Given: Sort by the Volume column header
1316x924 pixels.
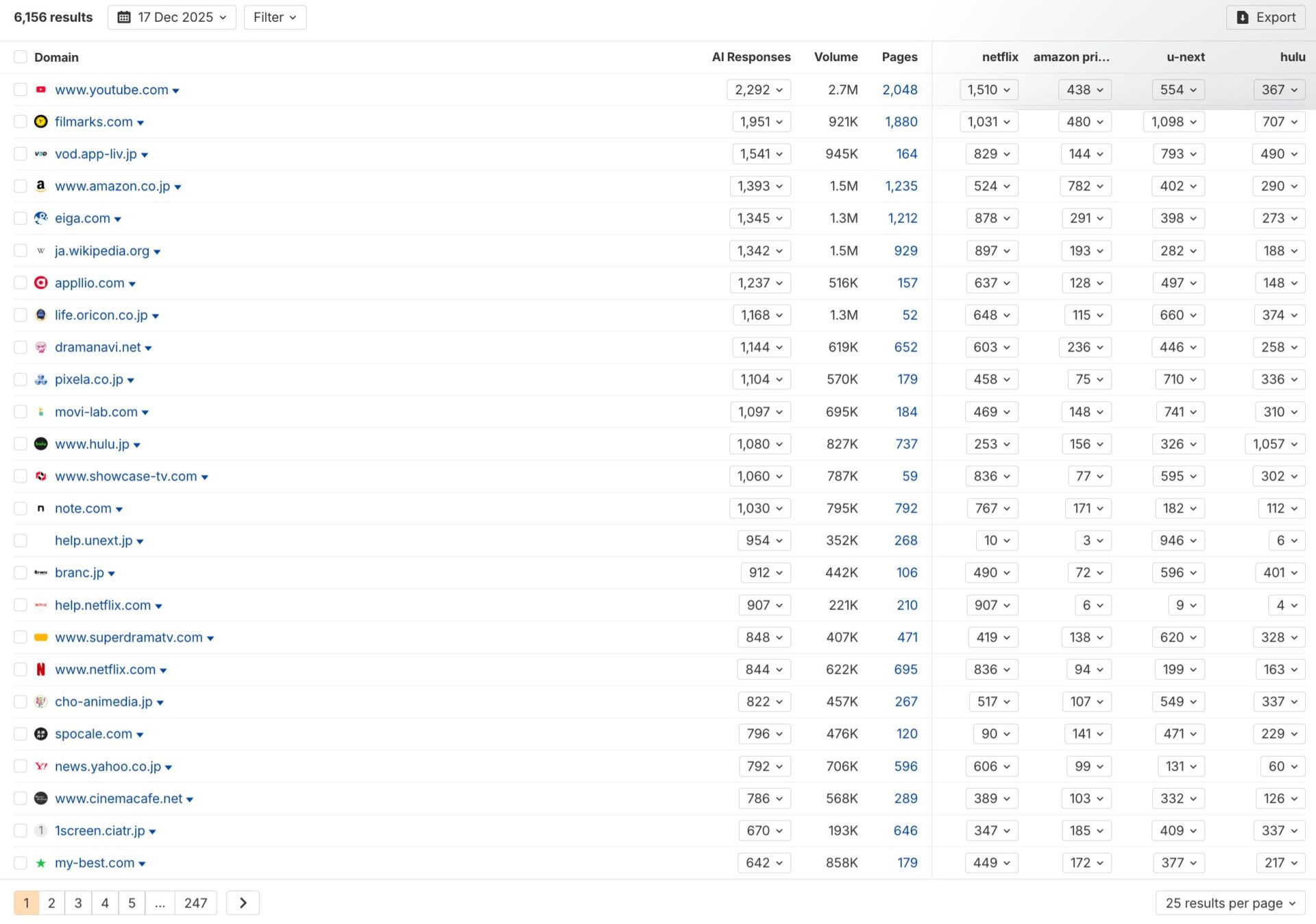Looking at the screenshot, I should 836,57.
